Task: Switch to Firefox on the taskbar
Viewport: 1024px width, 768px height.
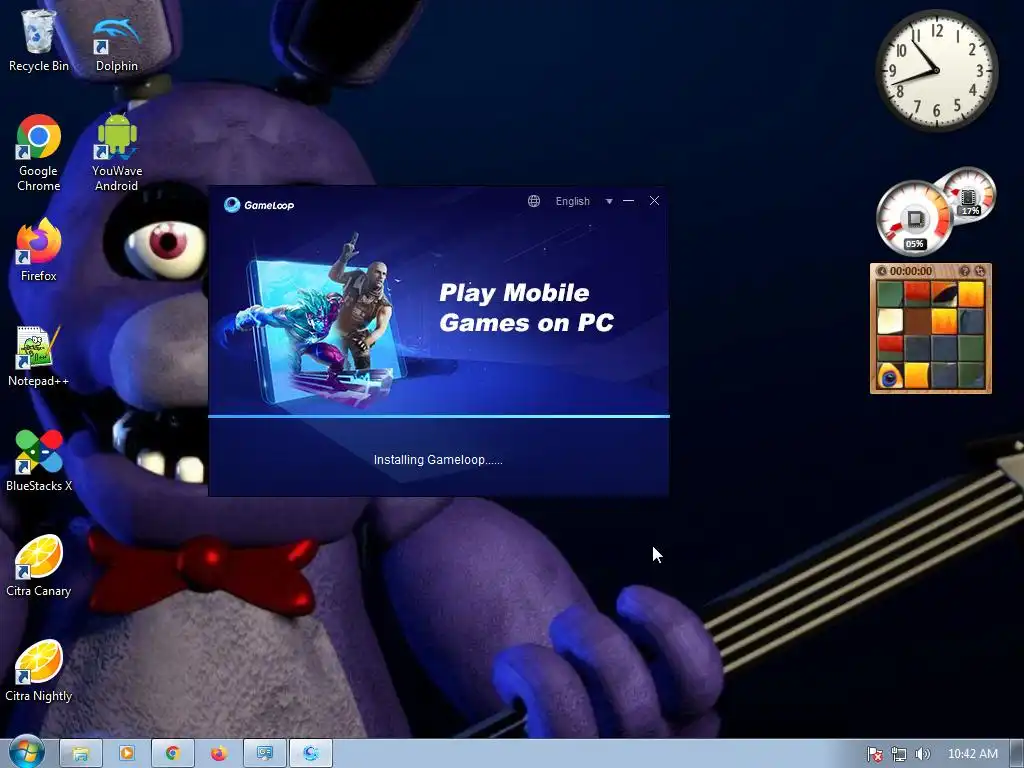Action: point(219,754)
